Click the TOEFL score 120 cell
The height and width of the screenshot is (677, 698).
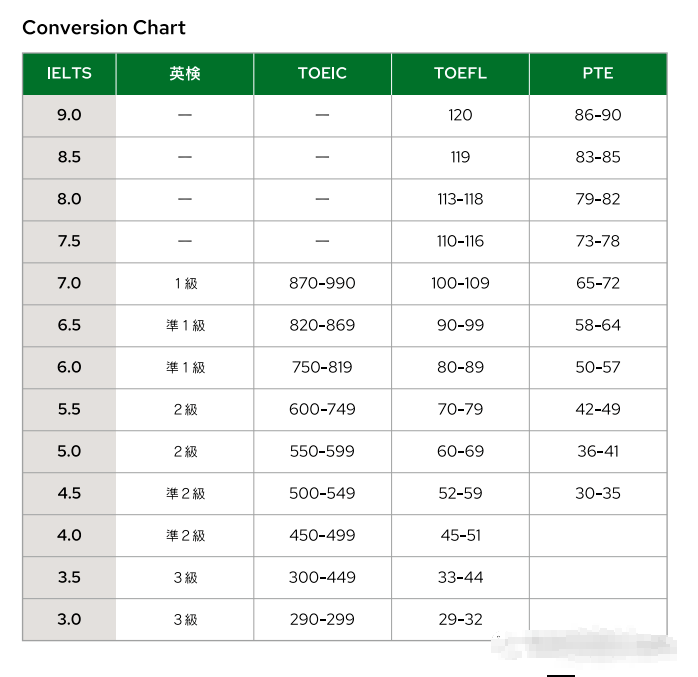(x=460, y=115)
